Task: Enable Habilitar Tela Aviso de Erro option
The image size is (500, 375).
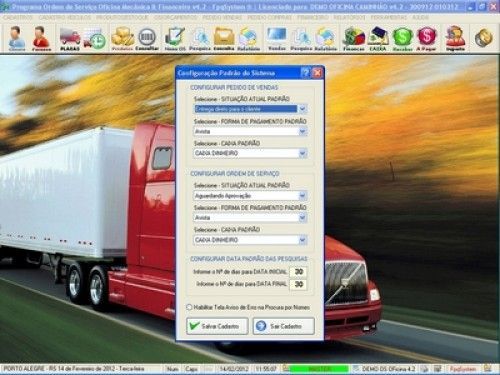Action: (189, 307)
